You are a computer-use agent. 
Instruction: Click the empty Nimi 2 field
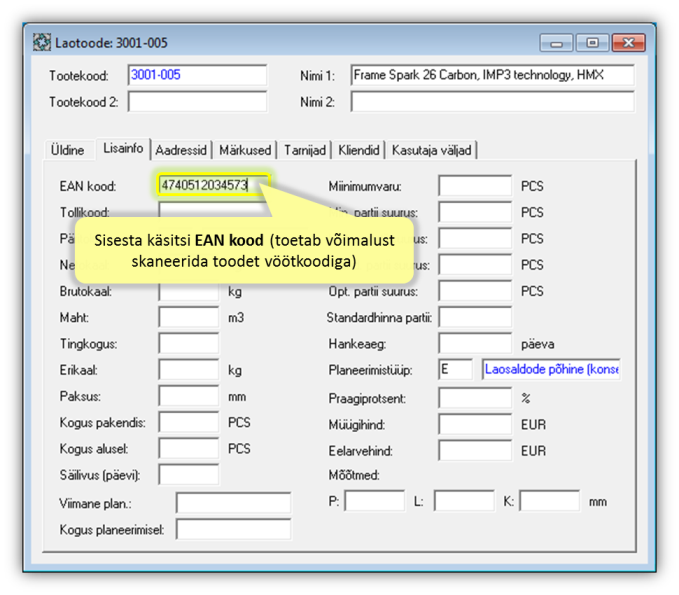coord(493,102)
